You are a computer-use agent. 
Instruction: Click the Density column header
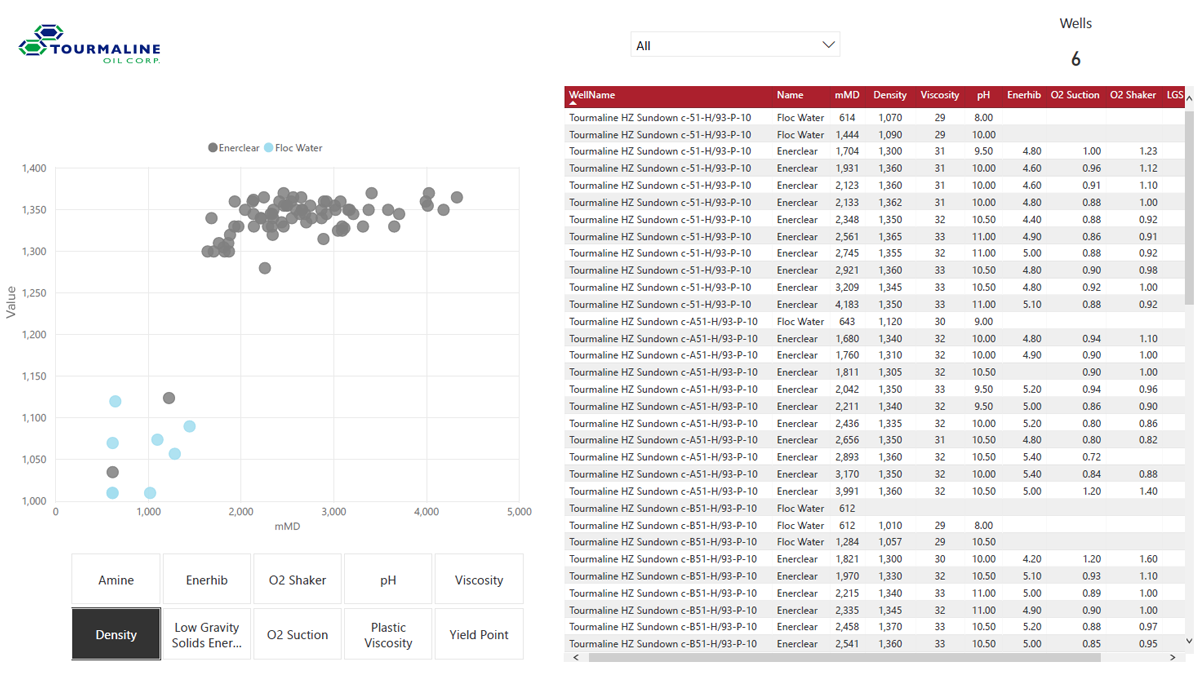coord(889,95)
